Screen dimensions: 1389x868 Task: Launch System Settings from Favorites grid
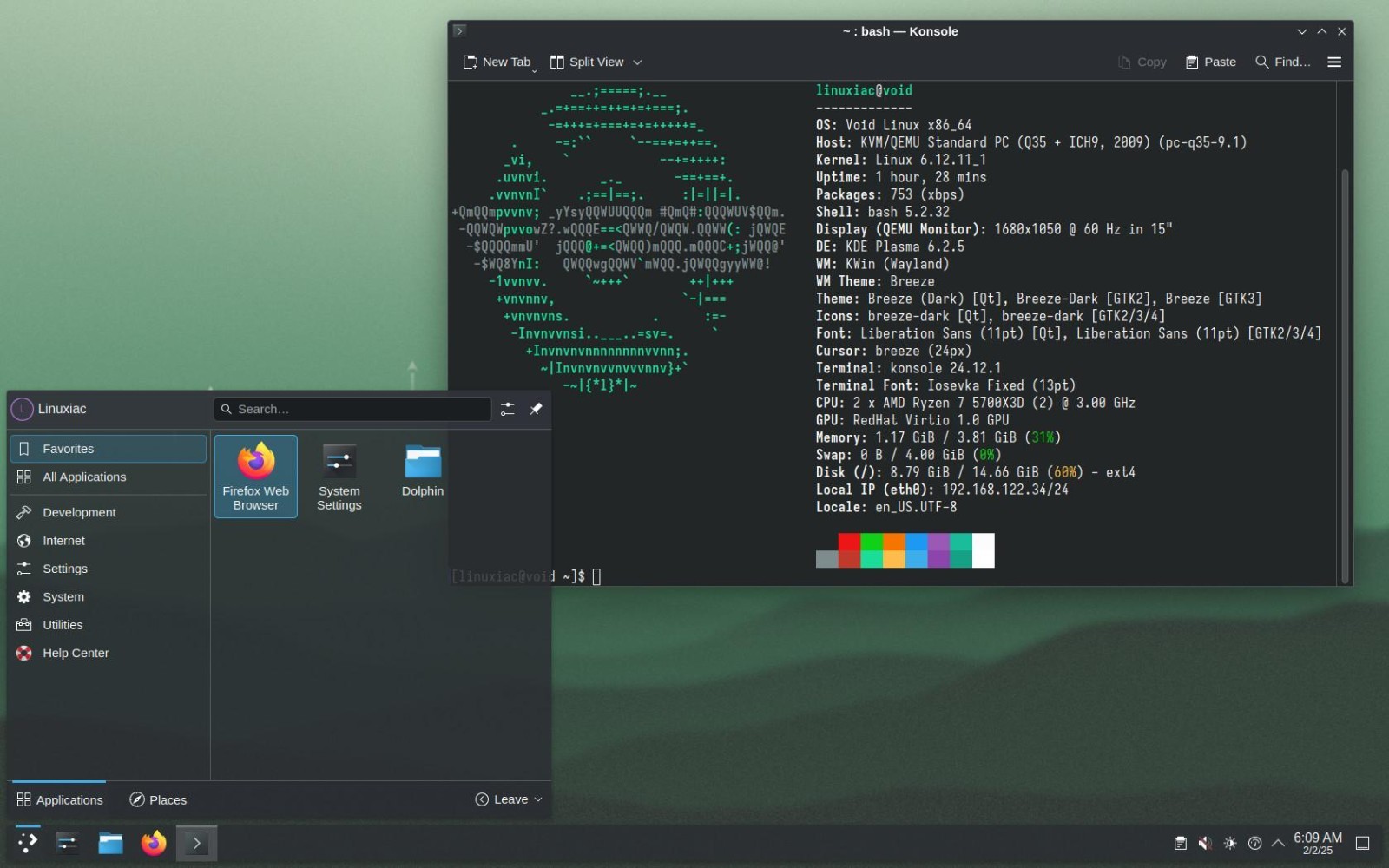339,477
